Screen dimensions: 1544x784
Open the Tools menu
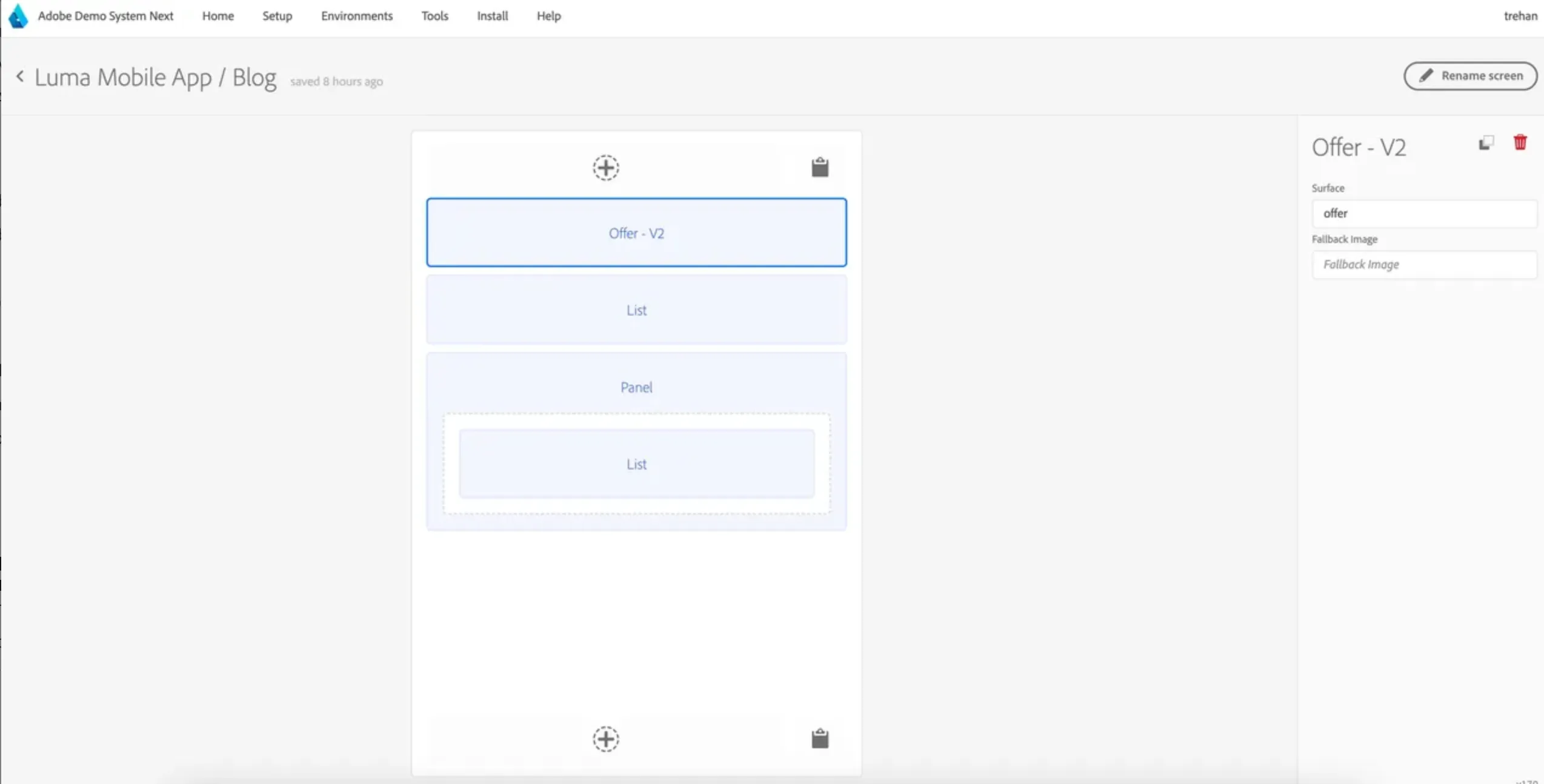[435, 16]
